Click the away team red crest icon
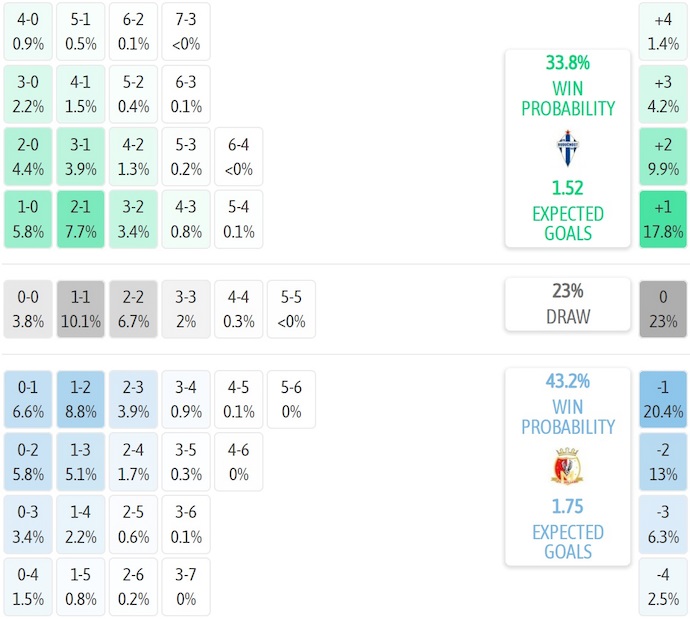This screenshot has height=619, width=690. coord(567,467)
